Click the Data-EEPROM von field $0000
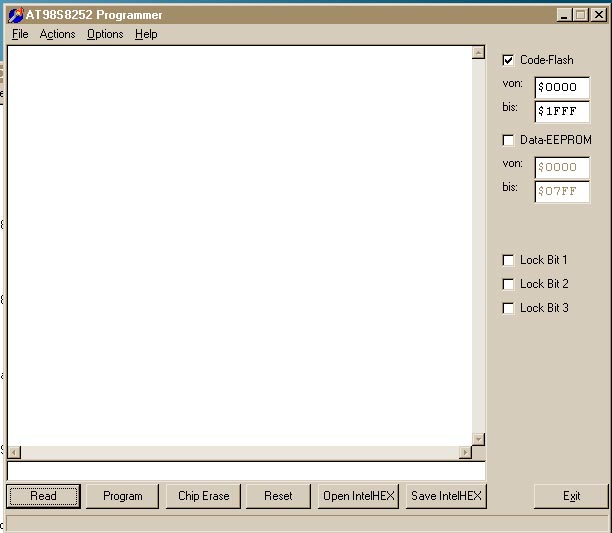This screenshot has width=612, height=533. click(x=562, y=167)
